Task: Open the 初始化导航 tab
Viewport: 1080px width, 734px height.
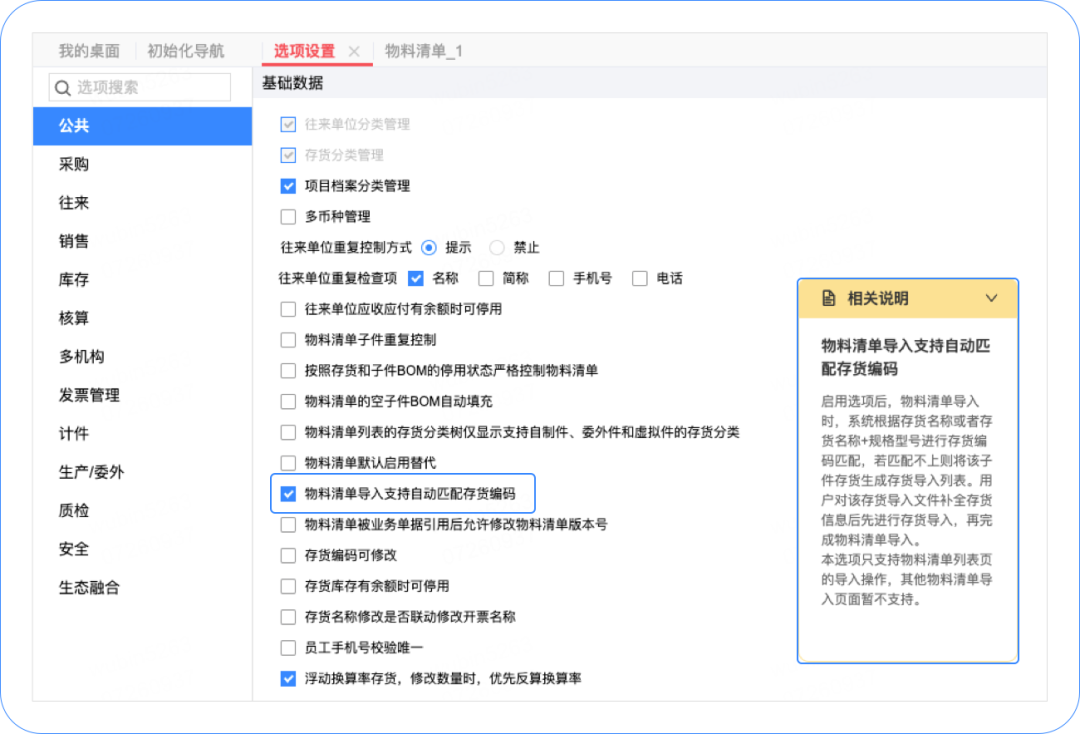Action: point(186,51)
